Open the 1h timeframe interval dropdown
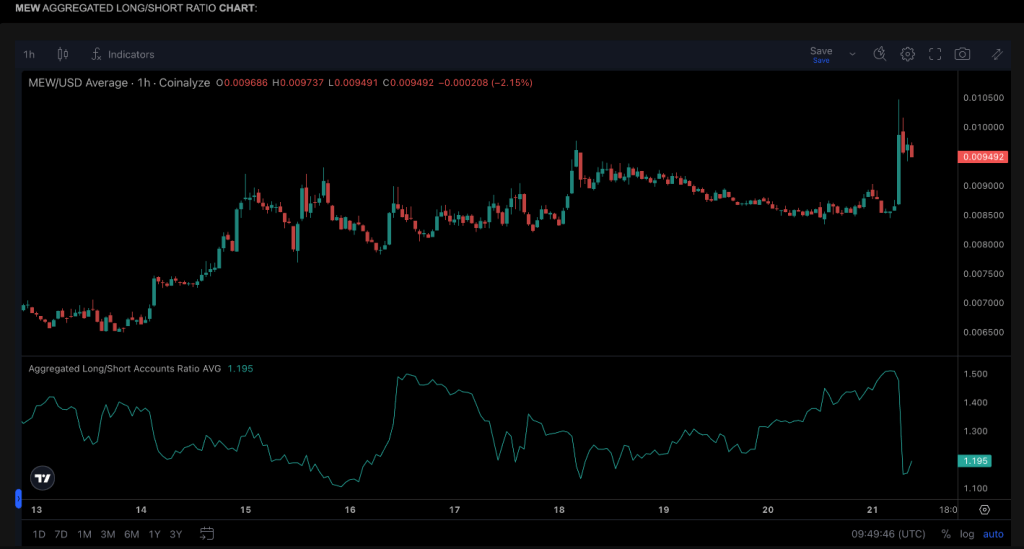 [29, 54]
